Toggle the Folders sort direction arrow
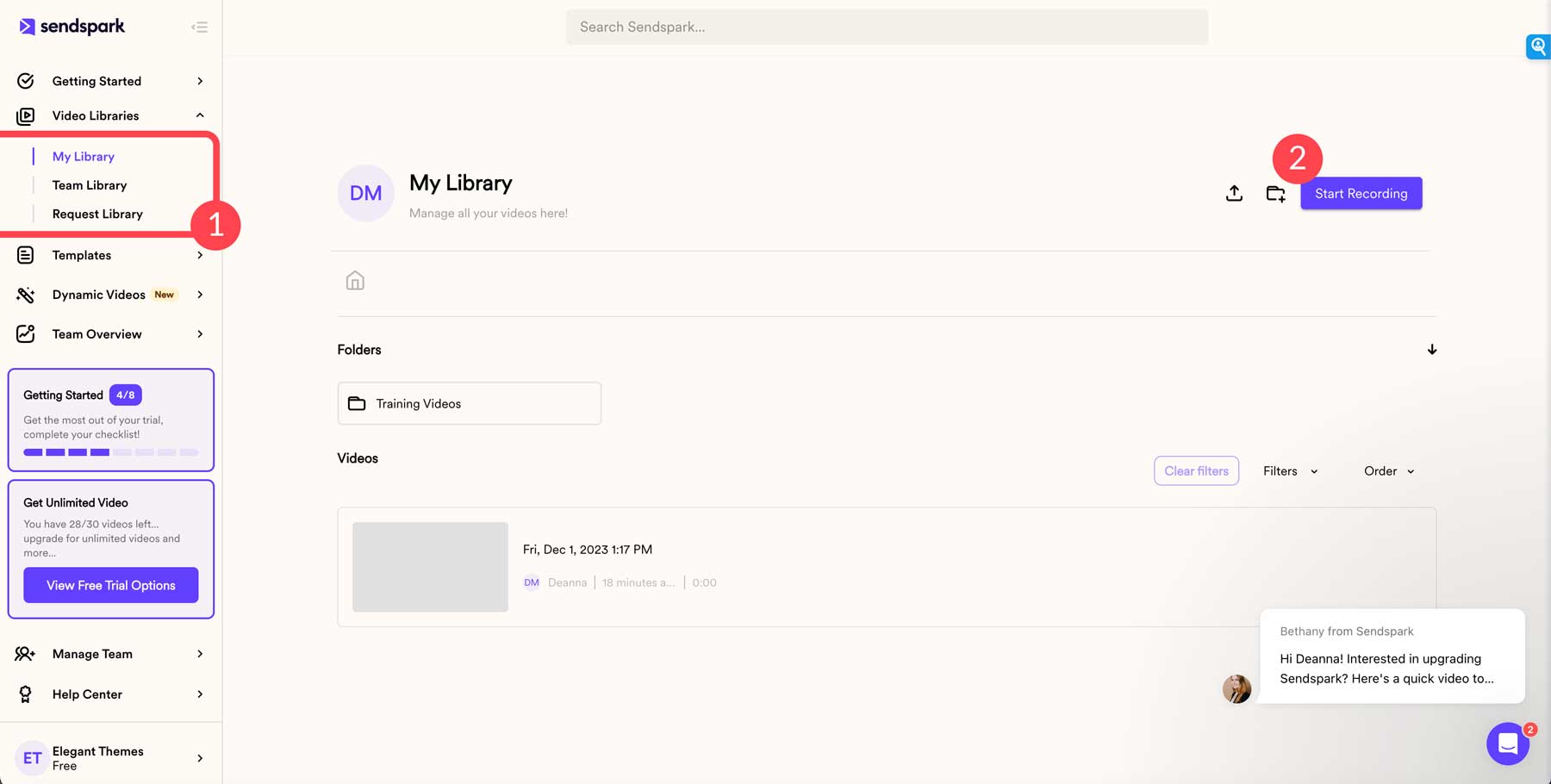The height and width of the screenshot is (784, 1551). [x=1431, y=349]
